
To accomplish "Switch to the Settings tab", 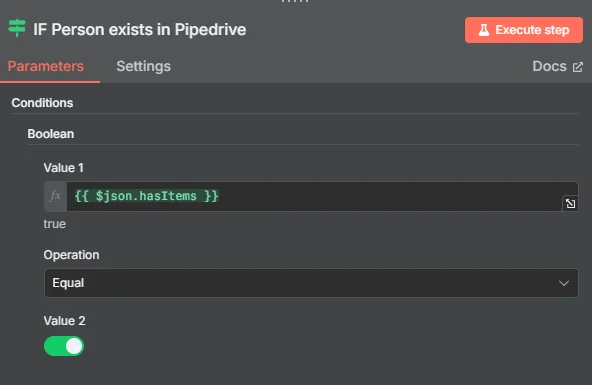I will [x=143, y=66].
